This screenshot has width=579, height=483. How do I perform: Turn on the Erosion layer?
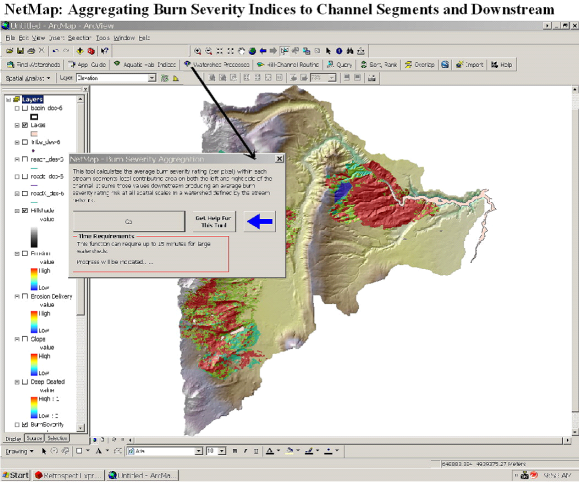pos(25,253)
